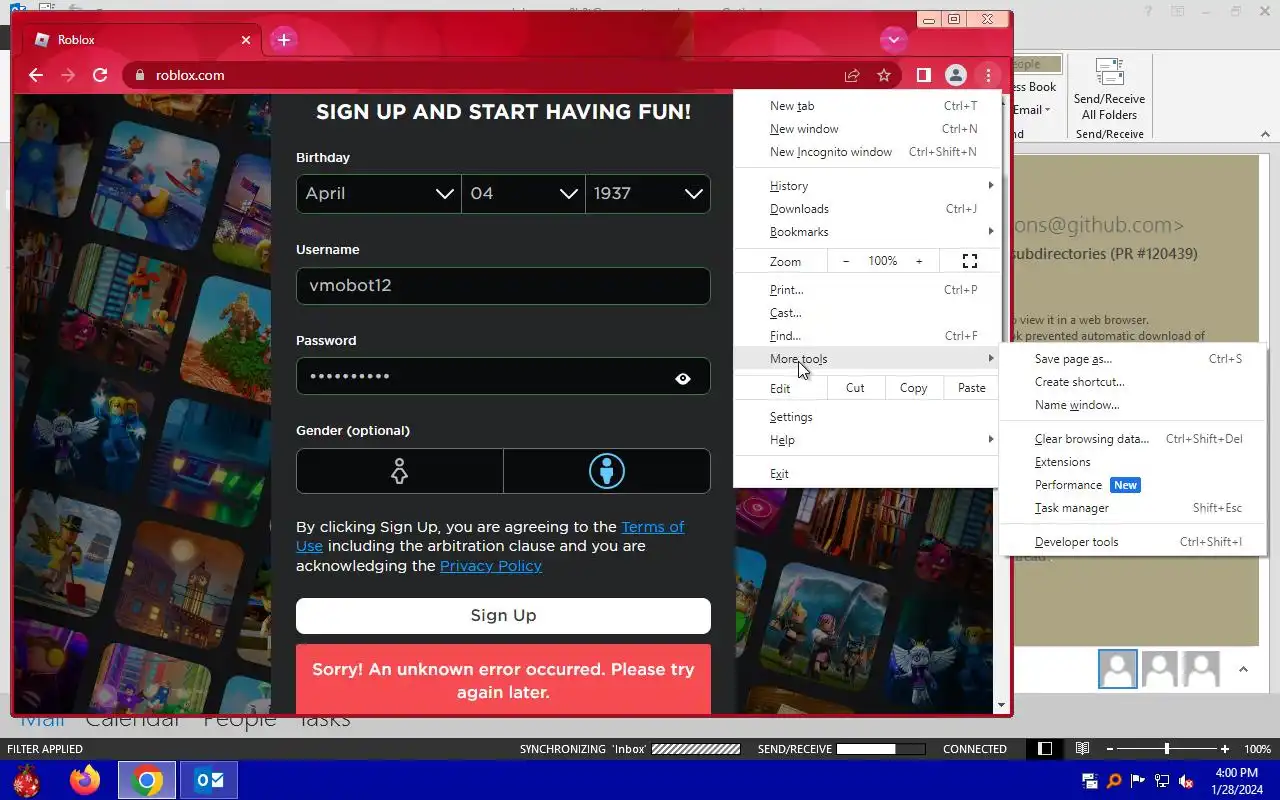Toggle fullscreen icon in the Zoom row
The height and width of the screenshot is (800, 1280).
(x=969, y=261)
